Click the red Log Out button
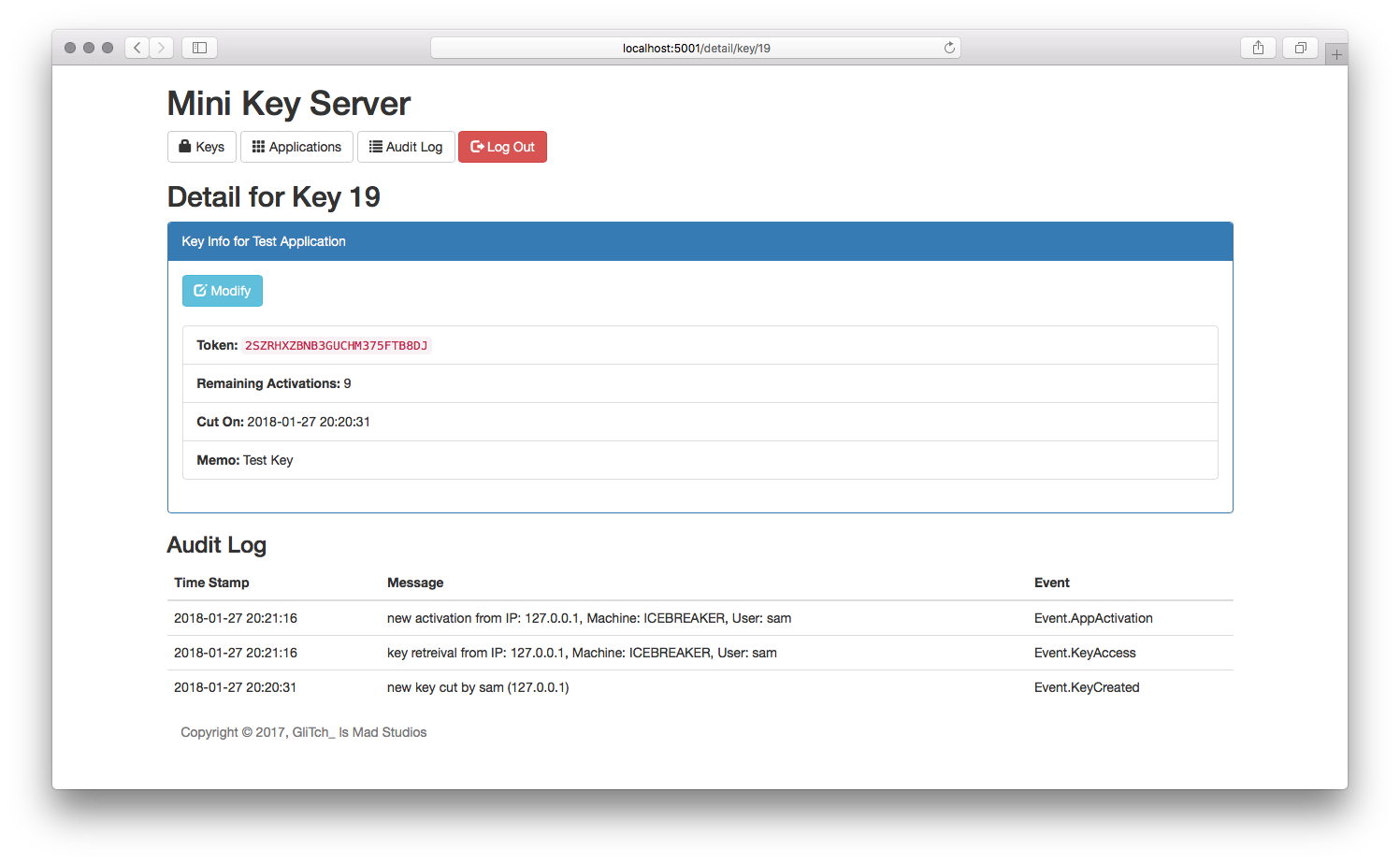The height and width of the screenshot is (864, 1400). (502, 147)
